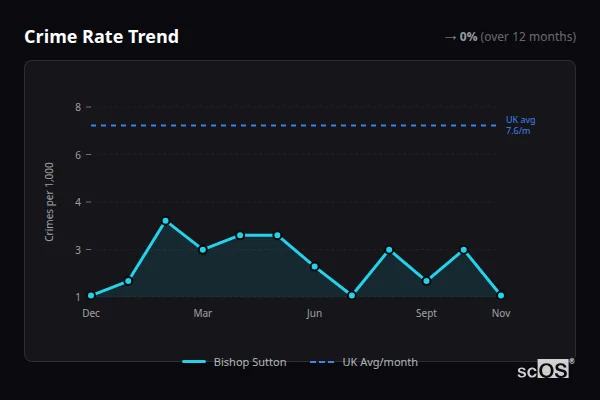Select the Jun data point on the line
This screenshot has width=600, height=400.
click(315, 266)
